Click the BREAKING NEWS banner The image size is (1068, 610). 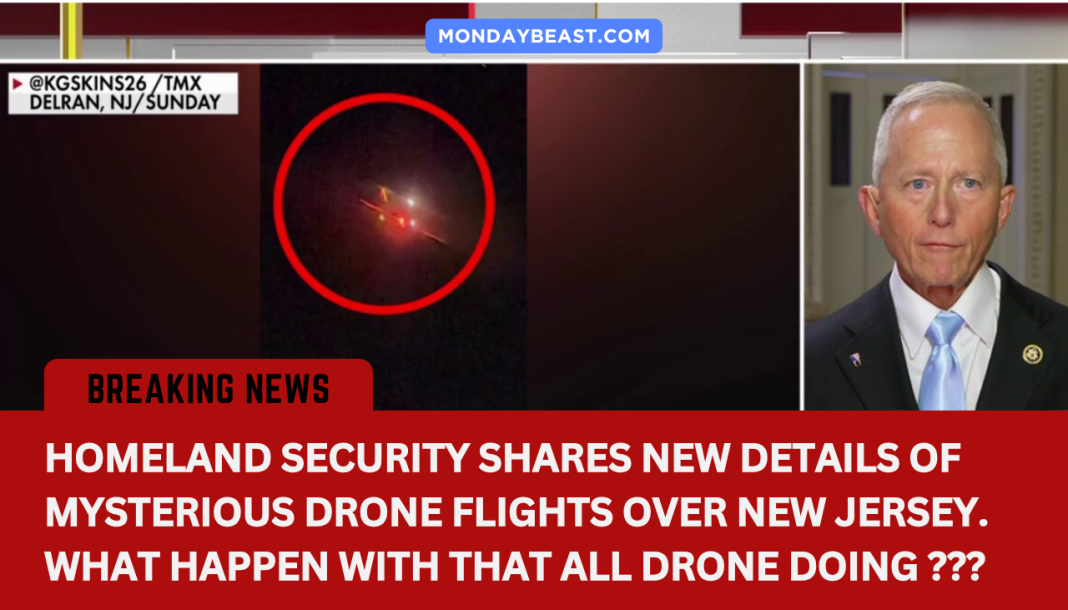tap(208, 386)
